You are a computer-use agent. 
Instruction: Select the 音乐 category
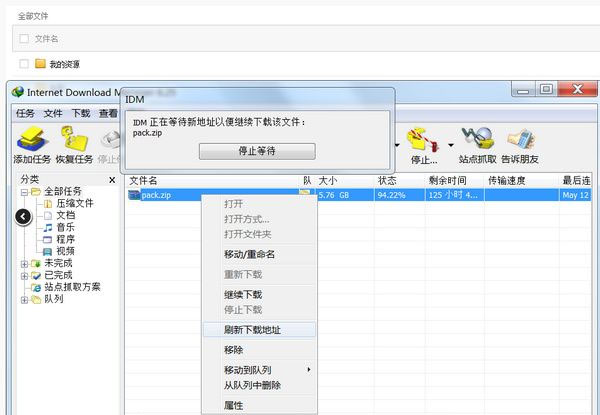[x=65, y=227]
